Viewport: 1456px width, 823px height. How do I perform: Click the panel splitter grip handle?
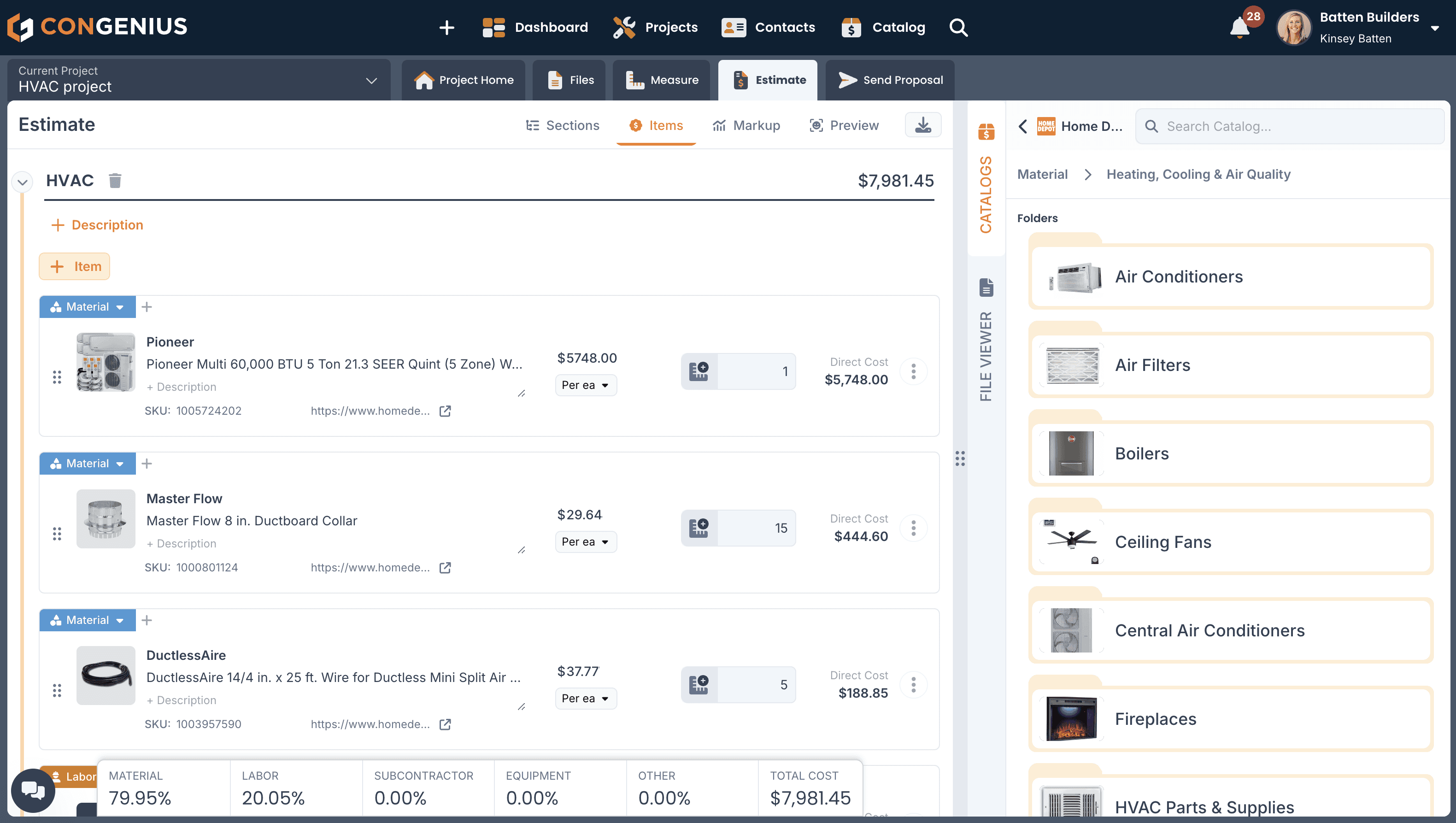(960, 459)
